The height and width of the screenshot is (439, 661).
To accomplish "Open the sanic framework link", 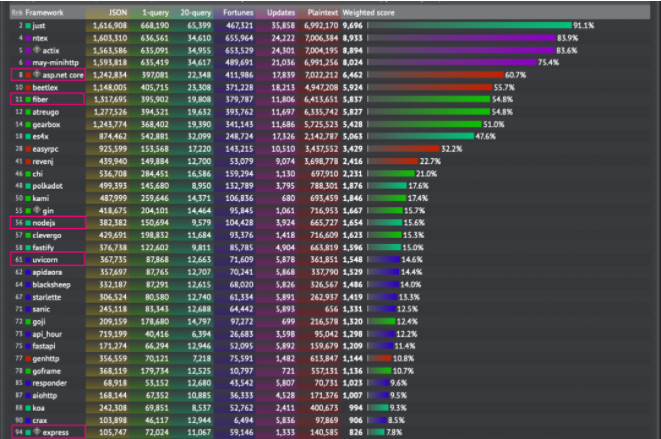I will click(41, 309).
